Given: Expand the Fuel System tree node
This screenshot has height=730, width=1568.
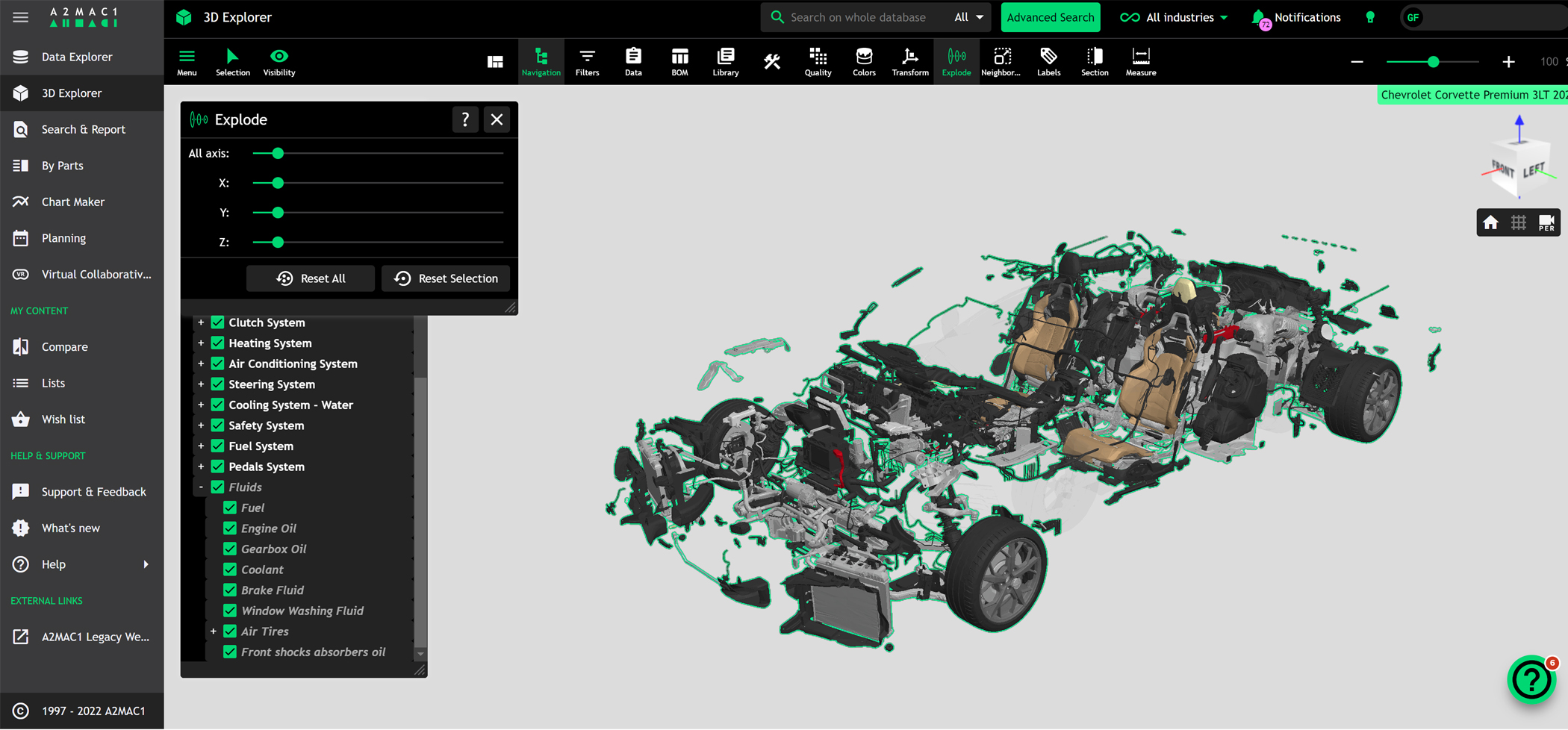Looking at the screenshot, I should pyautogui.click(x=201, y=446).
